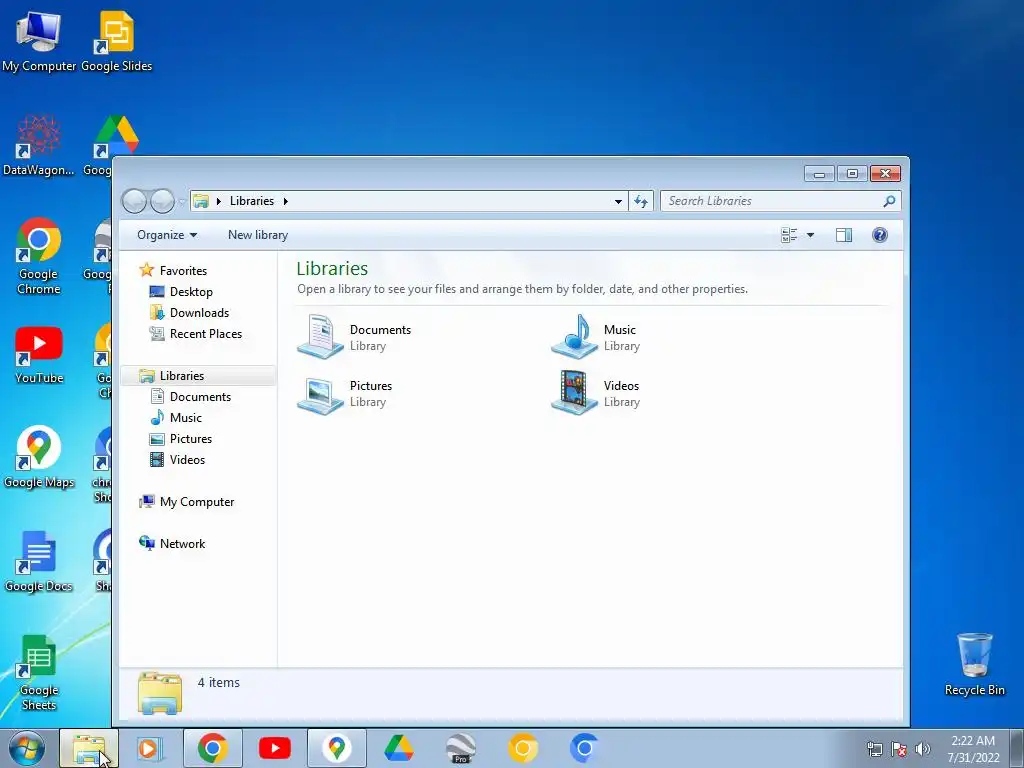Open address bar history dropdown arrow
Viewport: 1024px width, 768px height.
618,201
